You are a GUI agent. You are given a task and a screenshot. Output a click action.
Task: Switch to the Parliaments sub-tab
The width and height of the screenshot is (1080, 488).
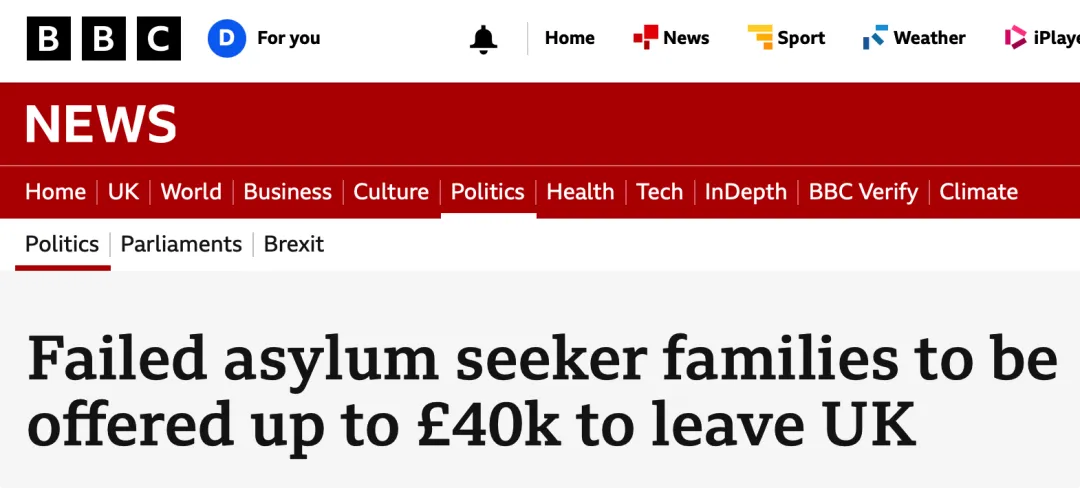click(181, 244)
